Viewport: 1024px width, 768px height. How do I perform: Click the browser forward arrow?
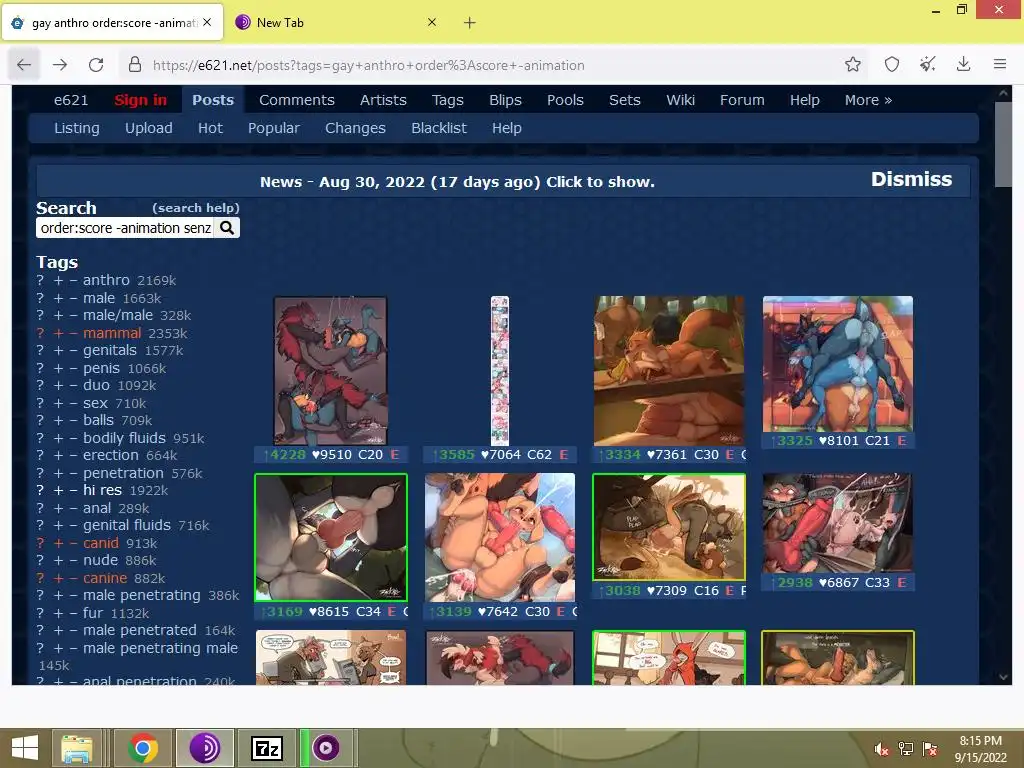point(60,65)
